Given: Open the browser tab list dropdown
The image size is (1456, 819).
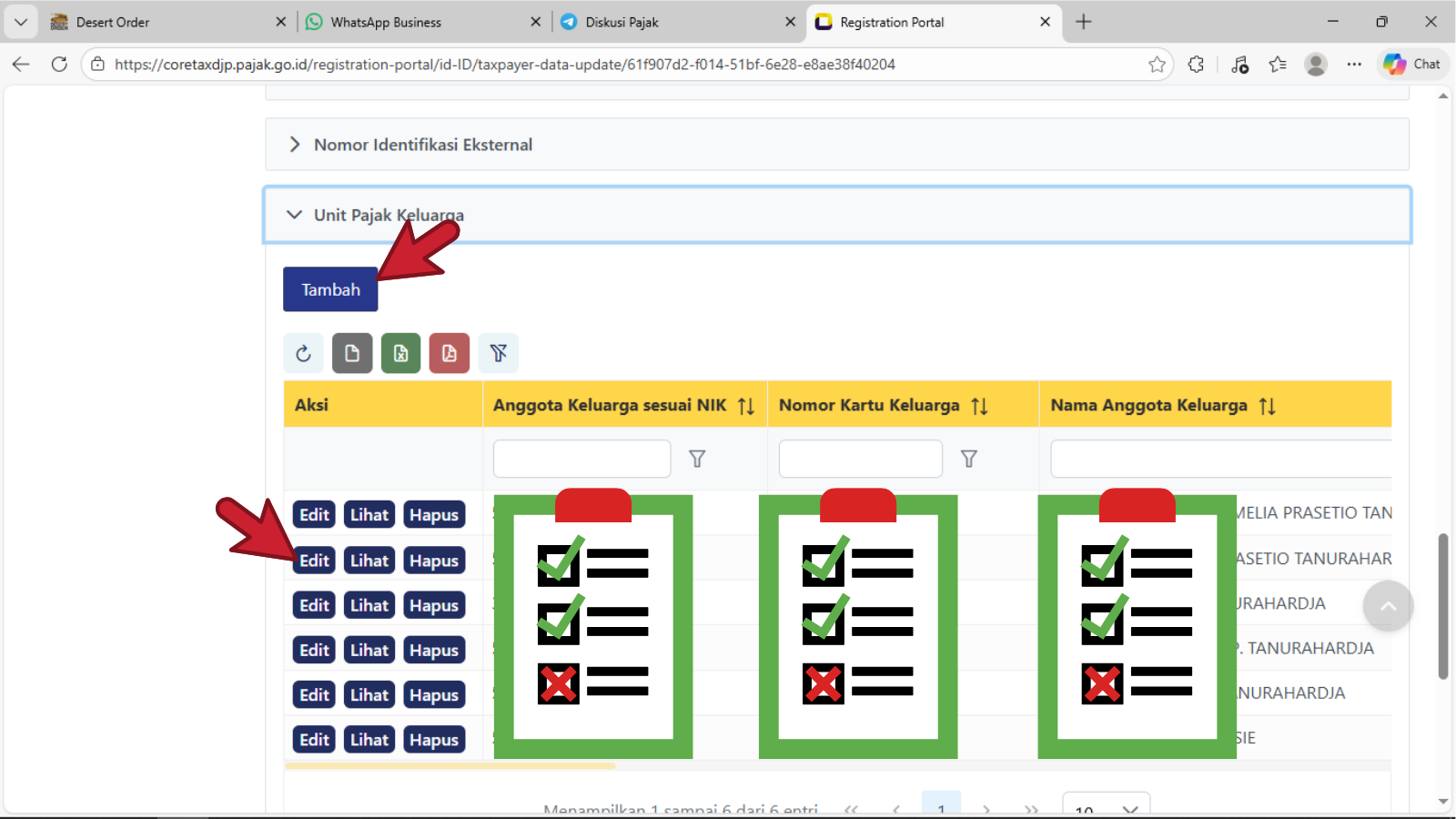Looking at the screenshot, I should pyautogui.click(x=21, y=22).
